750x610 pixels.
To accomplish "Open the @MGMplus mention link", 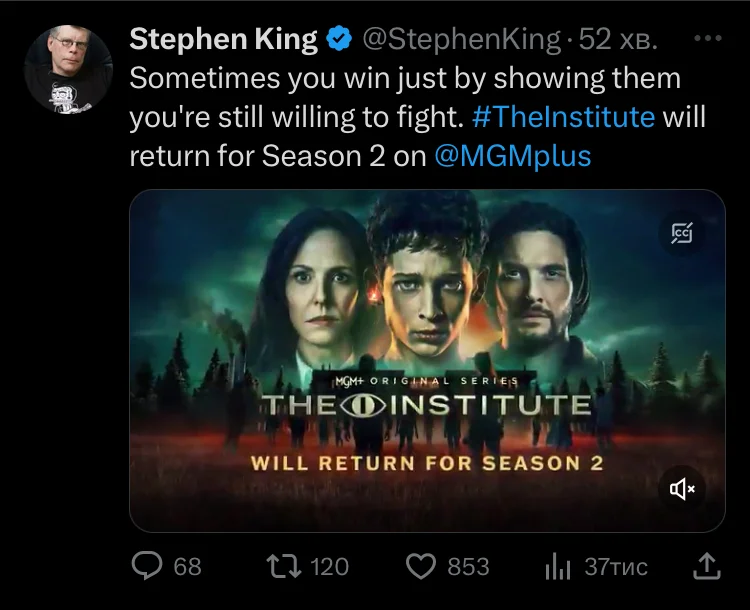I will pos(513,156).
